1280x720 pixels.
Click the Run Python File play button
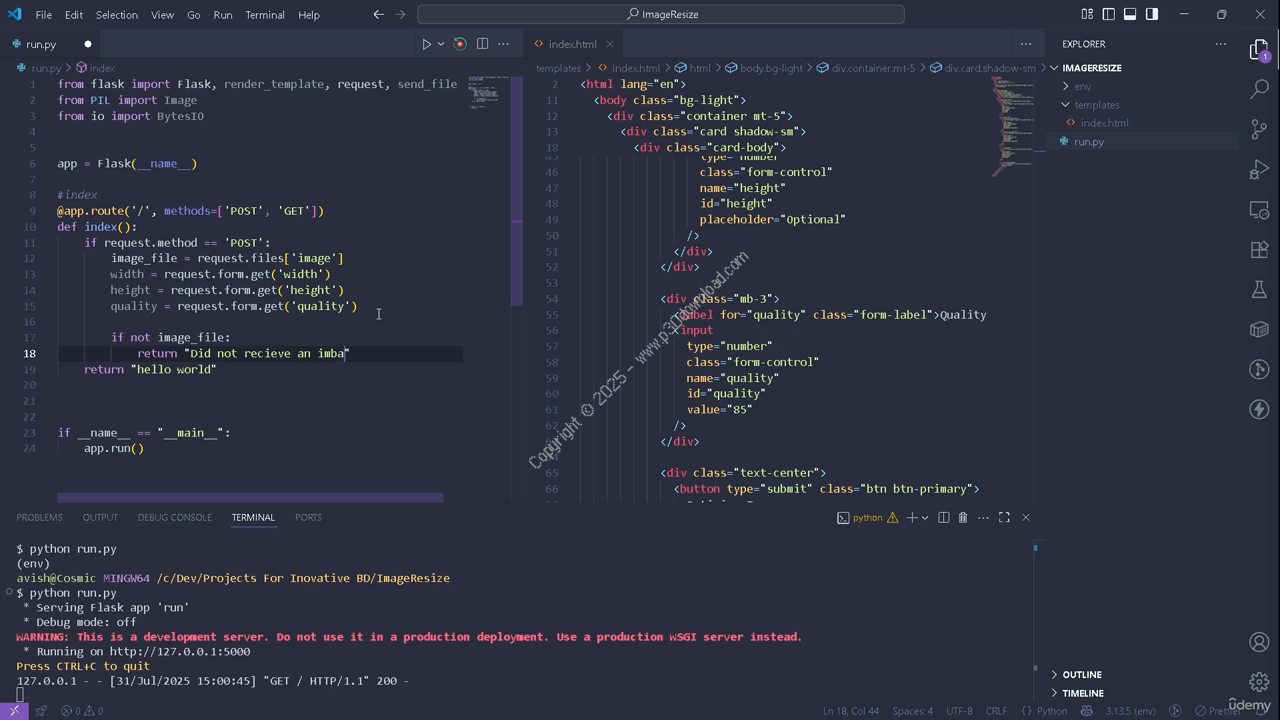[x=426, y=44]
